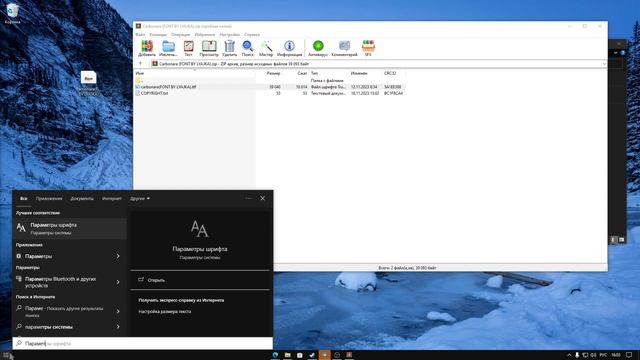Viewport: 640px width, 360px height.
Task: Switch to the Документы search tab
Action: click(82, 198)
